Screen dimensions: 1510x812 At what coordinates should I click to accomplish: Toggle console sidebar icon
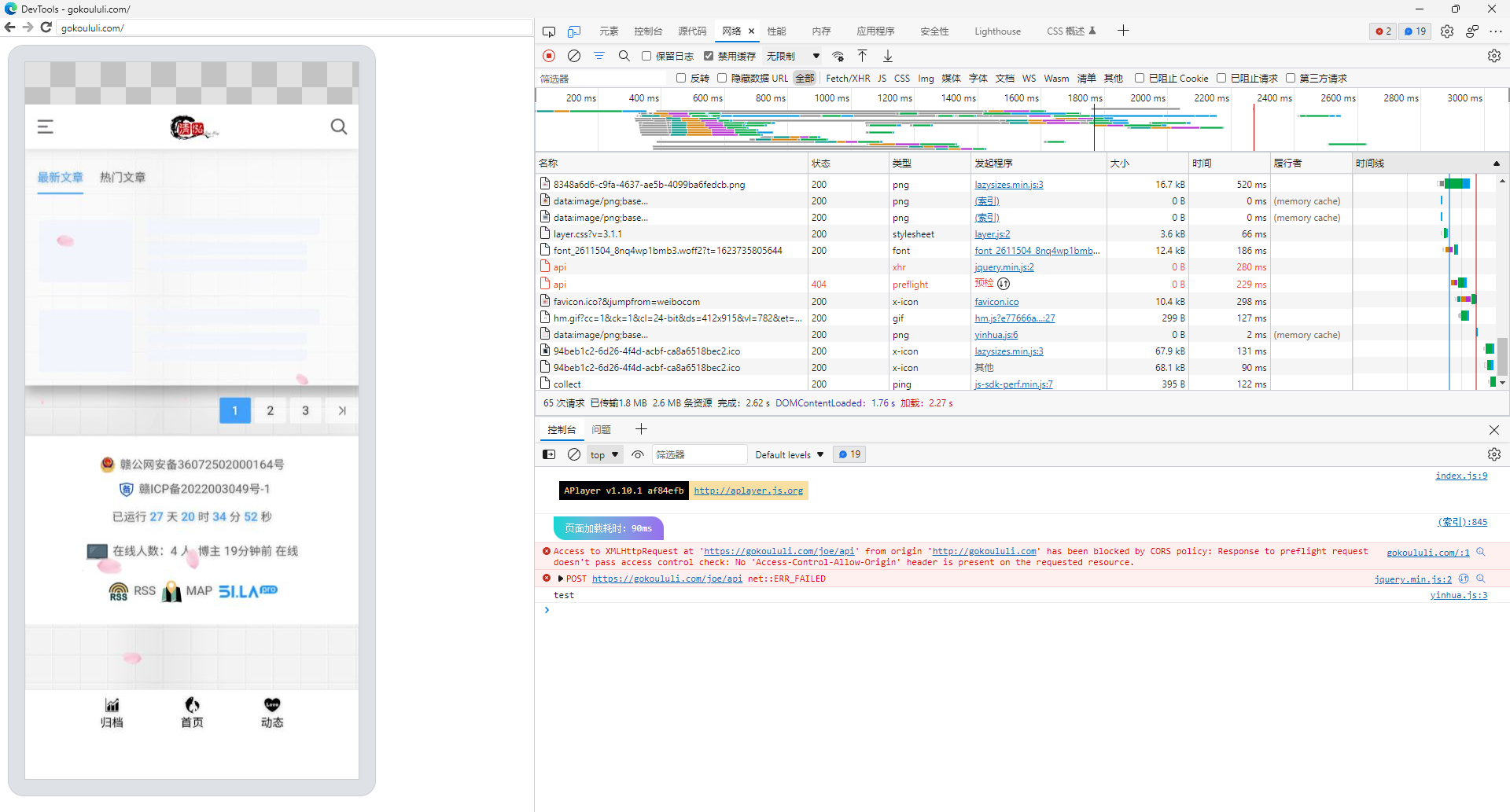click(549, 454)
